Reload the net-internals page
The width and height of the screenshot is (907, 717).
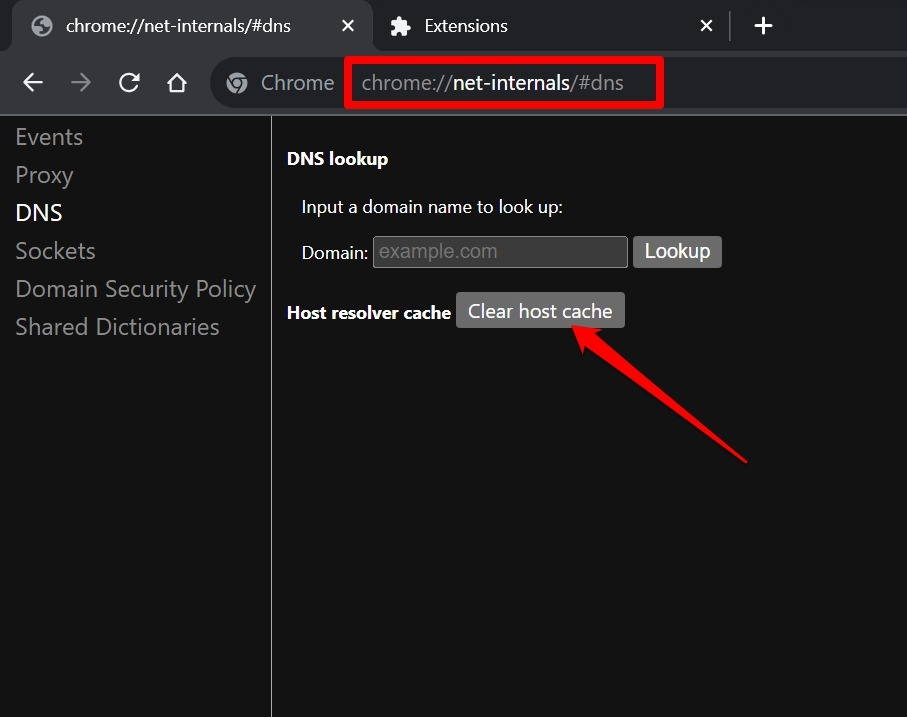pos(128,83)
